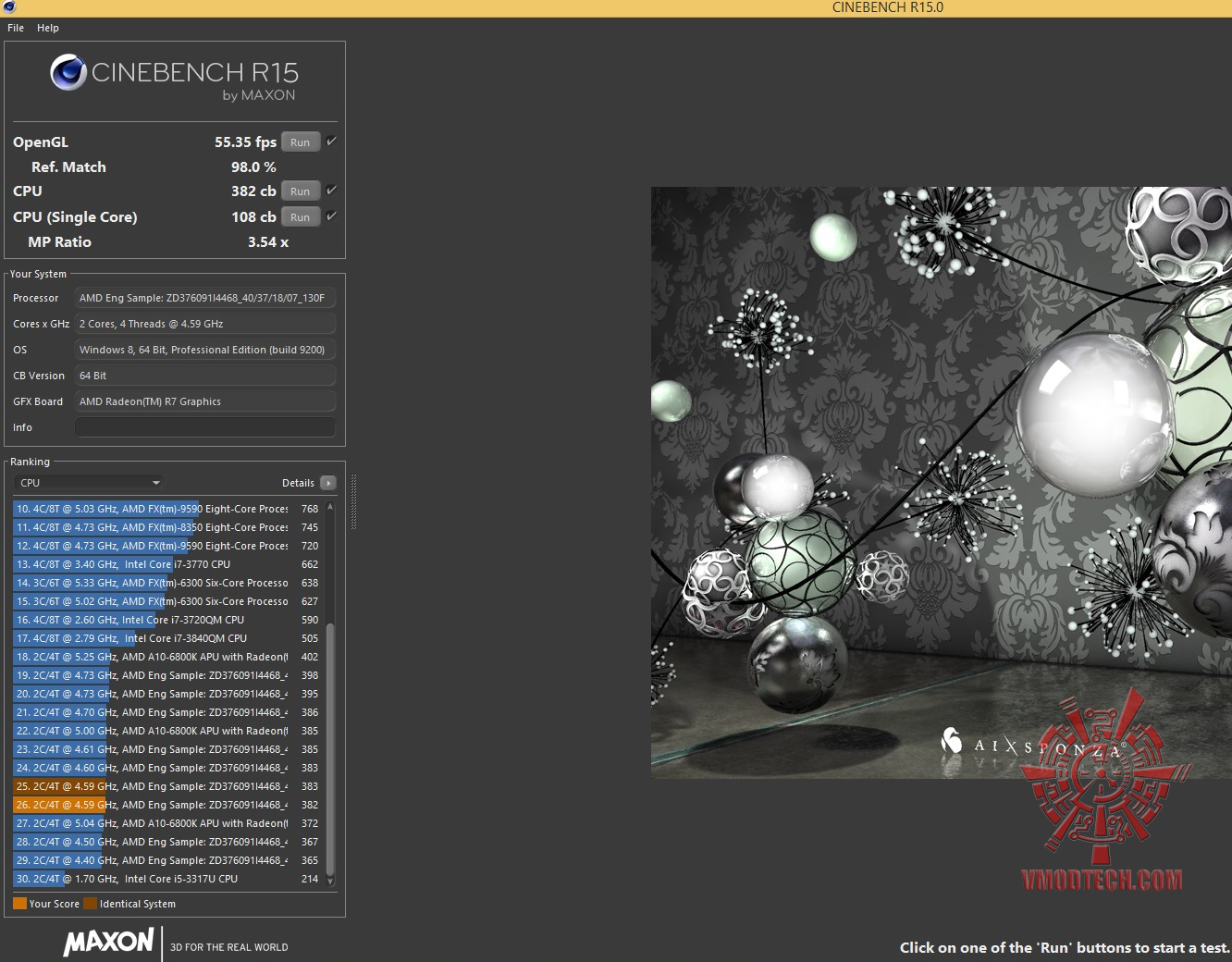The width and height of the screenshot is (1232, 962).
Task: Select ranking row 28 at 4.50 GHz
Action: pos(167,842)
